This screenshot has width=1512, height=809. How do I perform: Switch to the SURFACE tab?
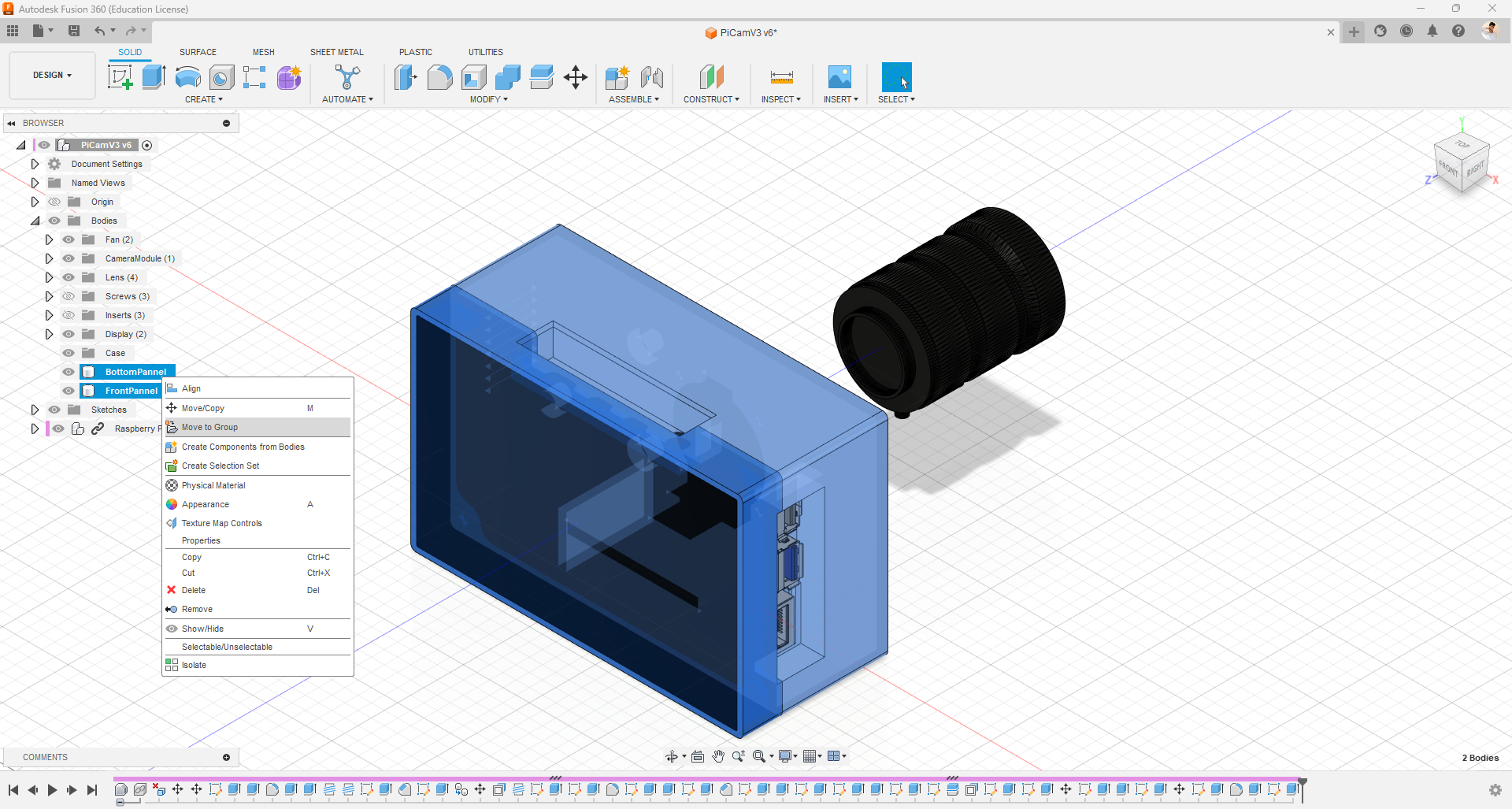198,52
